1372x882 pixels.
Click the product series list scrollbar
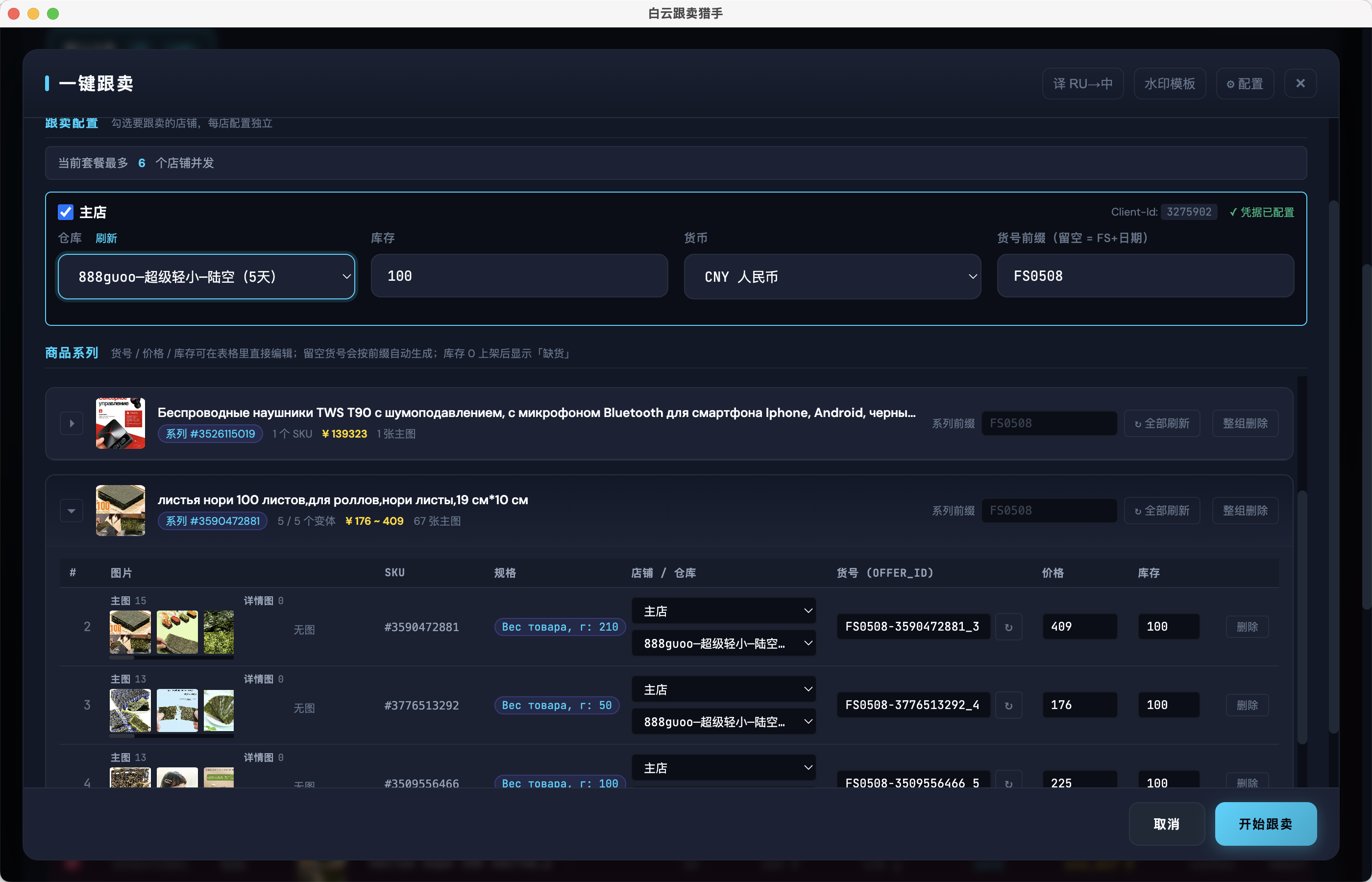click(1301, 617)
